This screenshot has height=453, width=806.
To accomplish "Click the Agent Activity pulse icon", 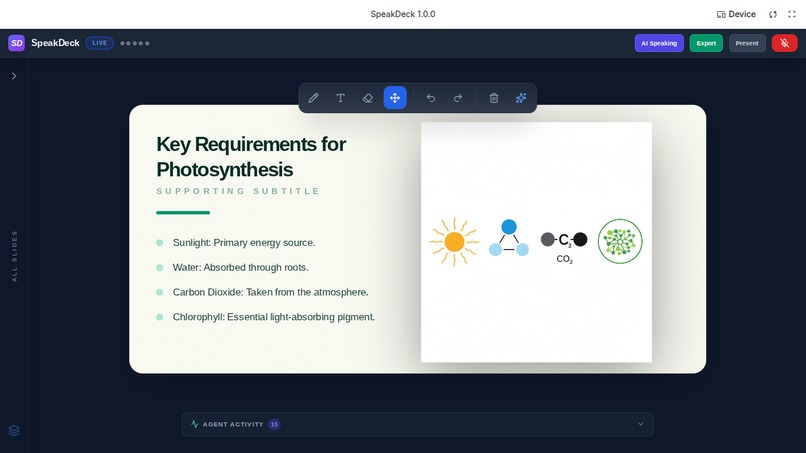I will (x=194, y=424).
